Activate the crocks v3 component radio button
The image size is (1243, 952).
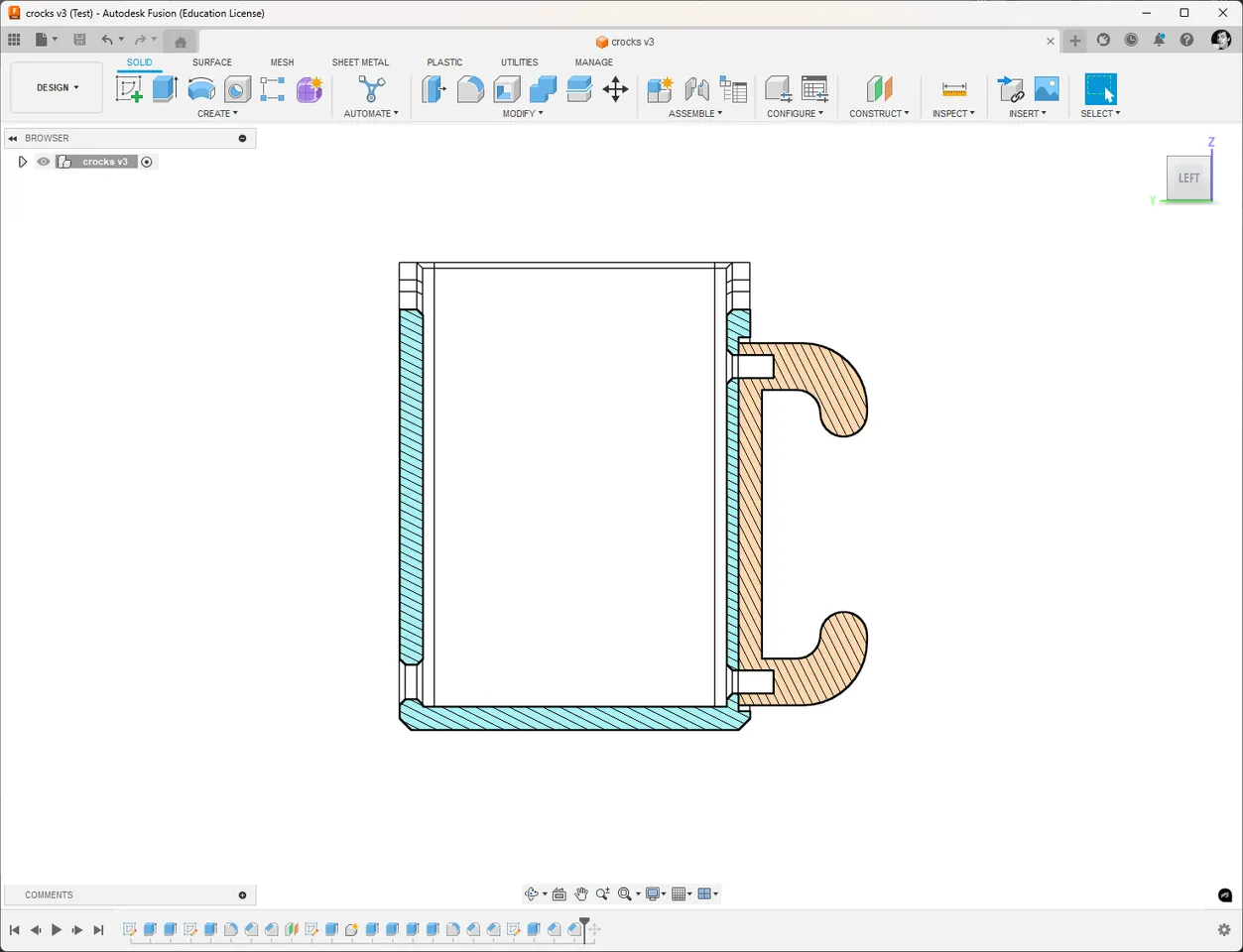click(x=147, y=162)
